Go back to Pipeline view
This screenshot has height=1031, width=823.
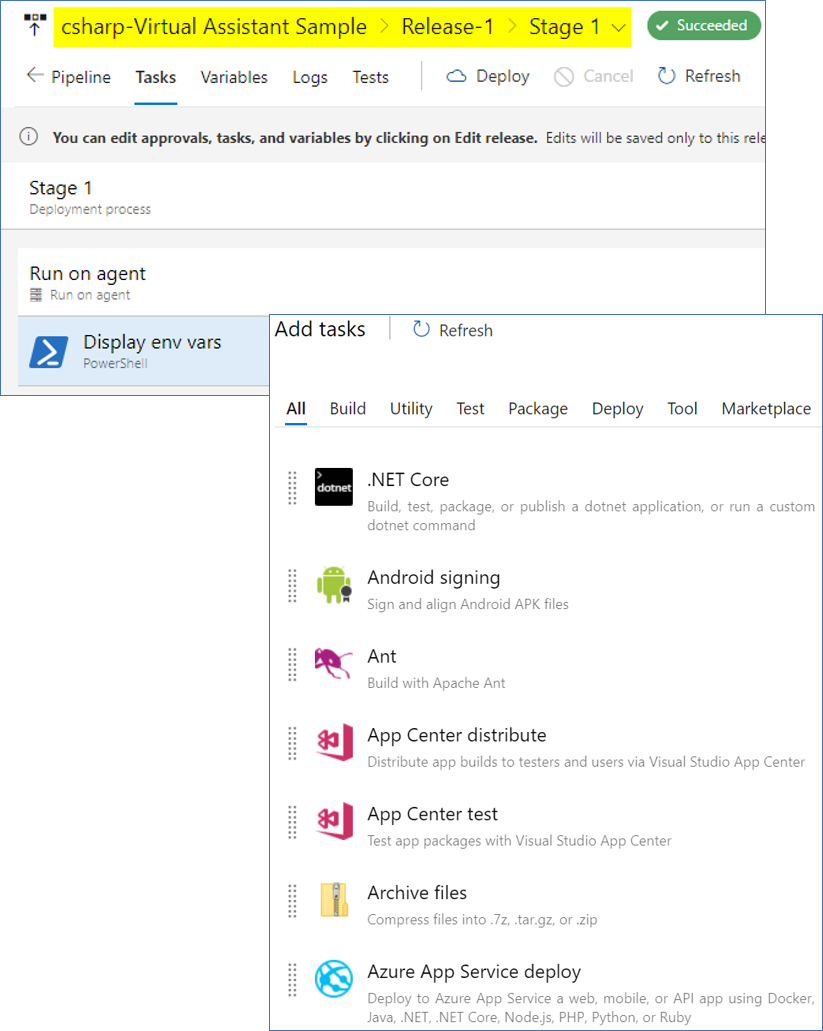[82, 77]
